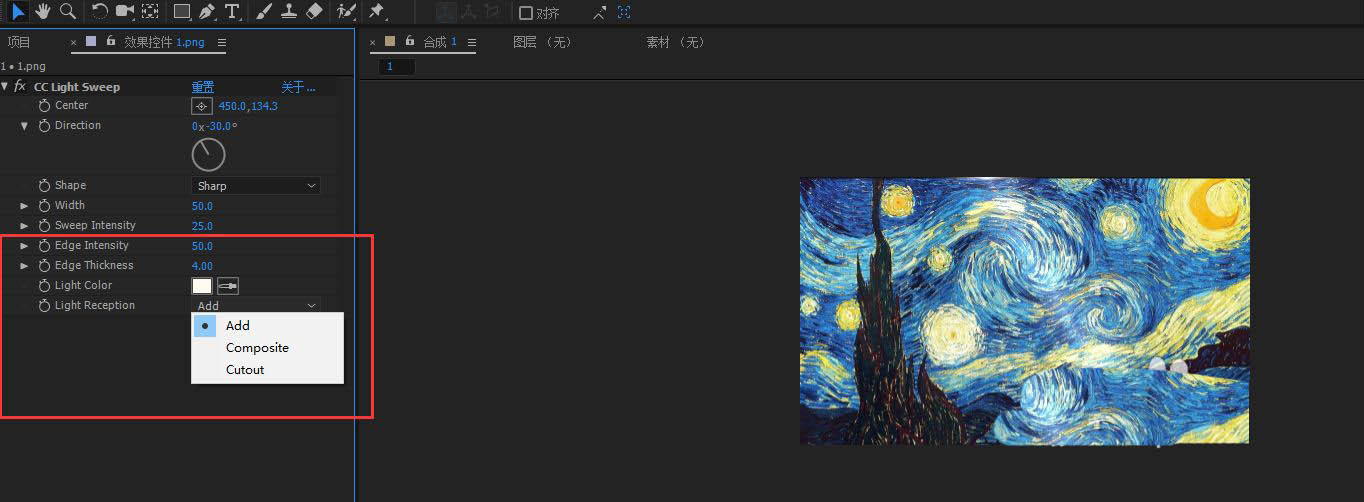Image resolution: width=1364 pixels, height=502 pixels.
Task: Open the Shape dropdown showing Sharp
Action: click(x=255, y=186)
